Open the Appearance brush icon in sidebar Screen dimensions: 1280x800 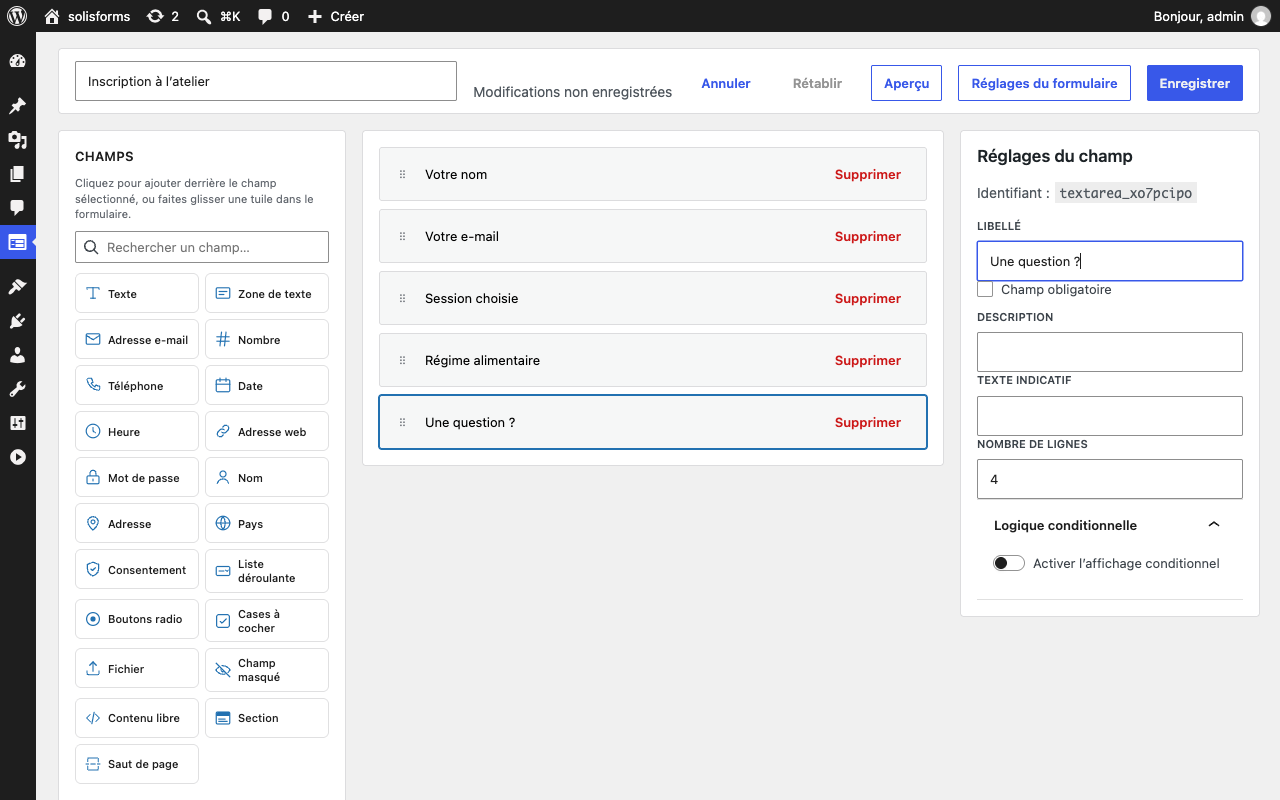[17, 287]
